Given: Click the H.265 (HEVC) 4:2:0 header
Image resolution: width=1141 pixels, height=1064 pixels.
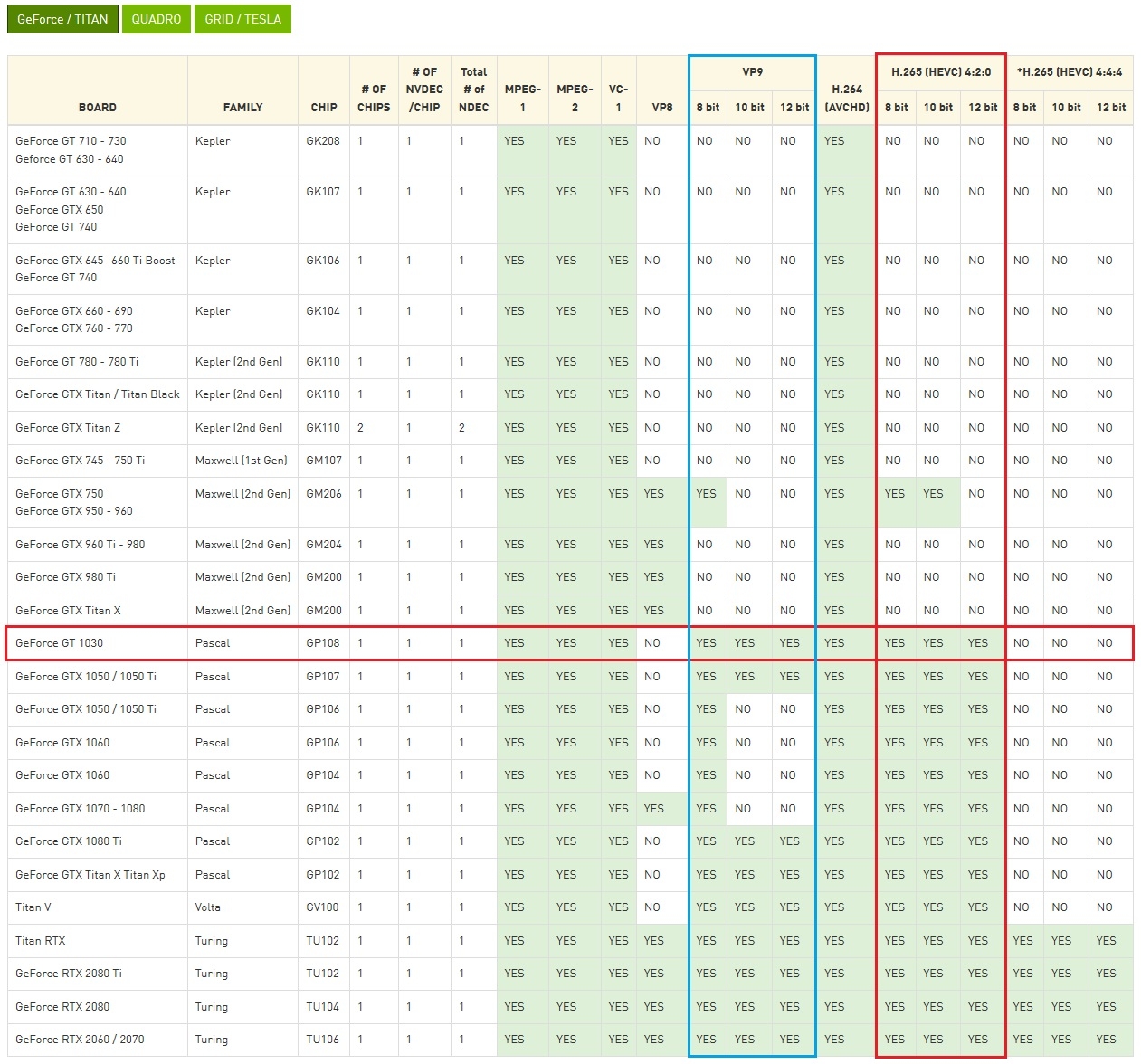Looking at the screenshot, I should pyautogui.click(x=941, y=72).
